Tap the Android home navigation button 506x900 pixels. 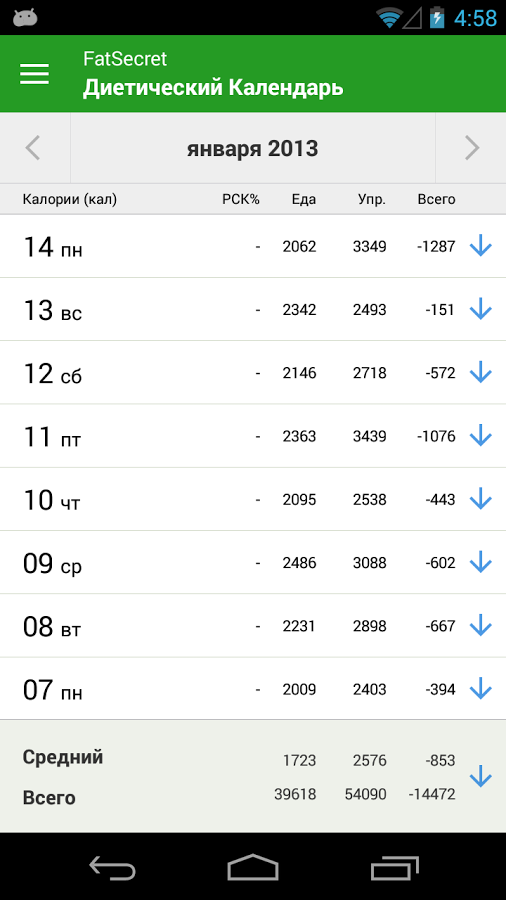point(253,867)
